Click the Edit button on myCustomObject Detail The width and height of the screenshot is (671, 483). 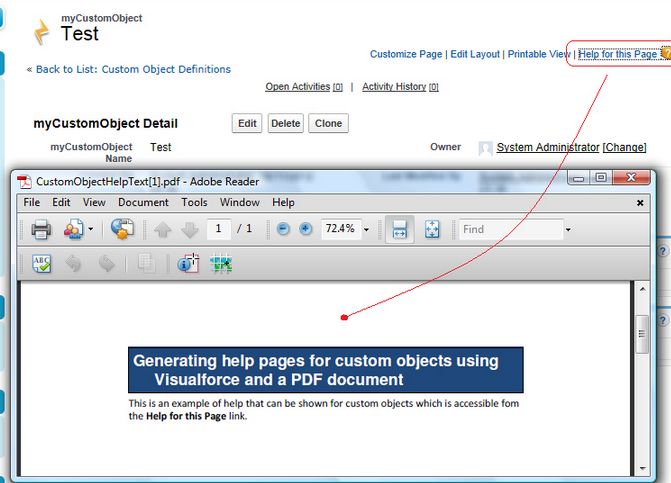247,123
